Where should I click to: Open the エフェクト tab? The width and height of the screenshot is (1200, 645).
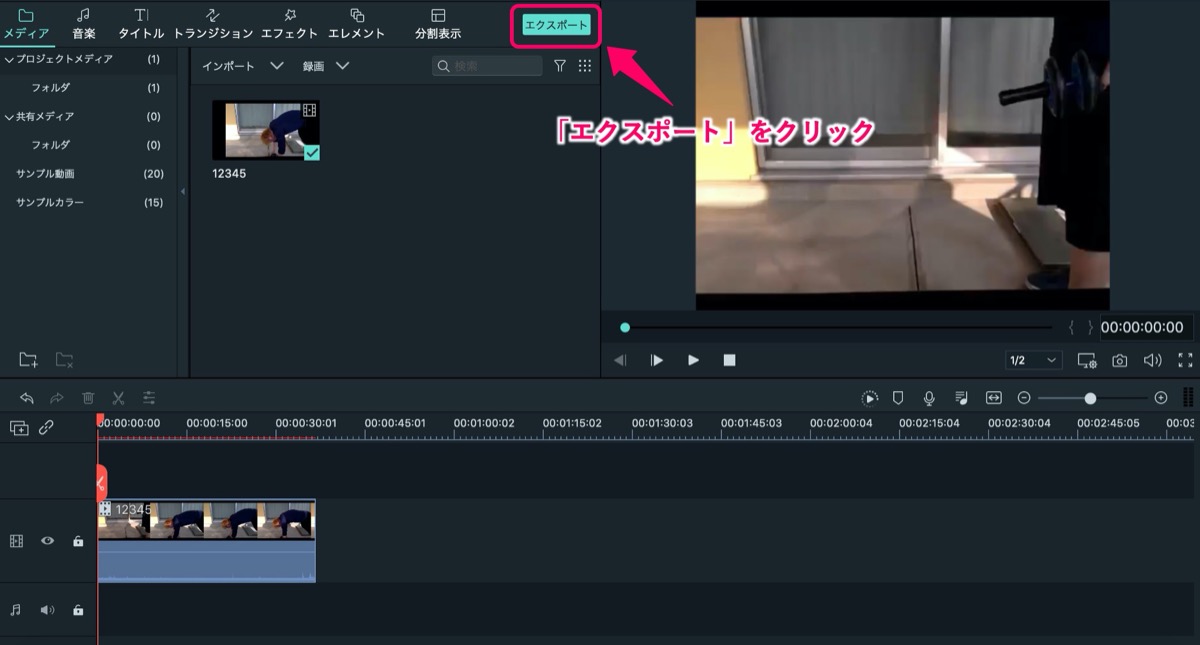(289, 24)
